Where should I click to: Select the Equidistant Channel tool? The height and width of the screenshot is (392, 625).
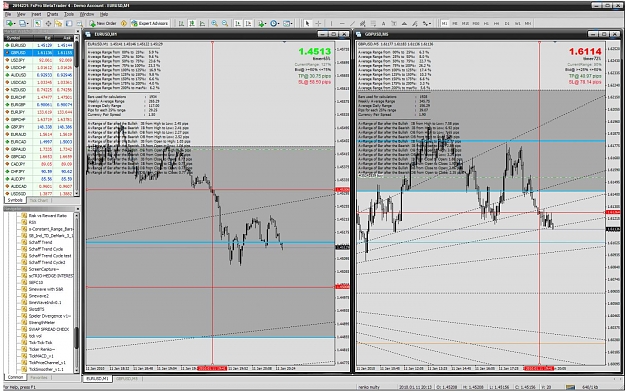[x=362, y=24]
